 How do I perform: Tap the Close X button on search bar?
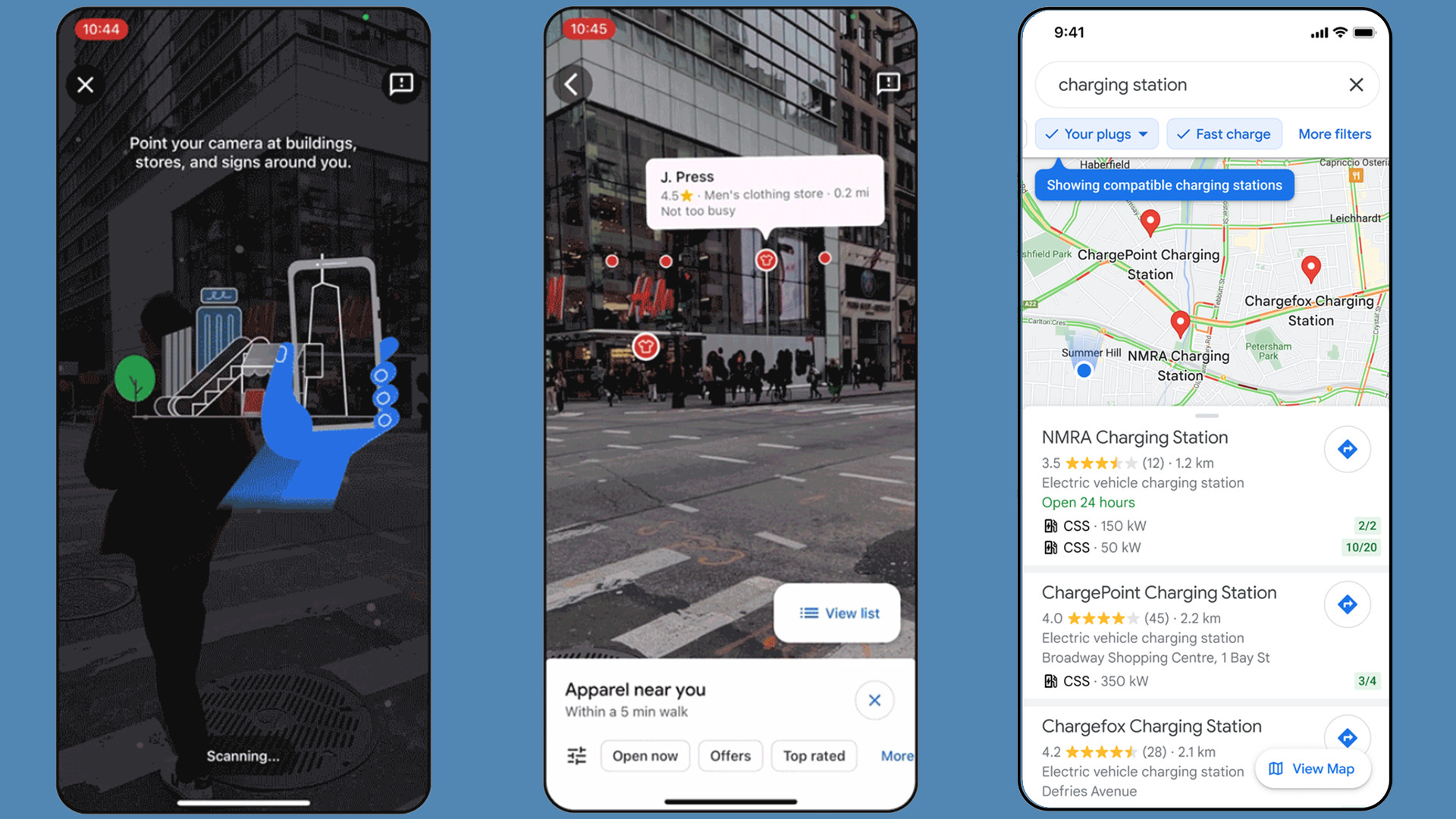pyautogui.click(x=1356, y=84)
